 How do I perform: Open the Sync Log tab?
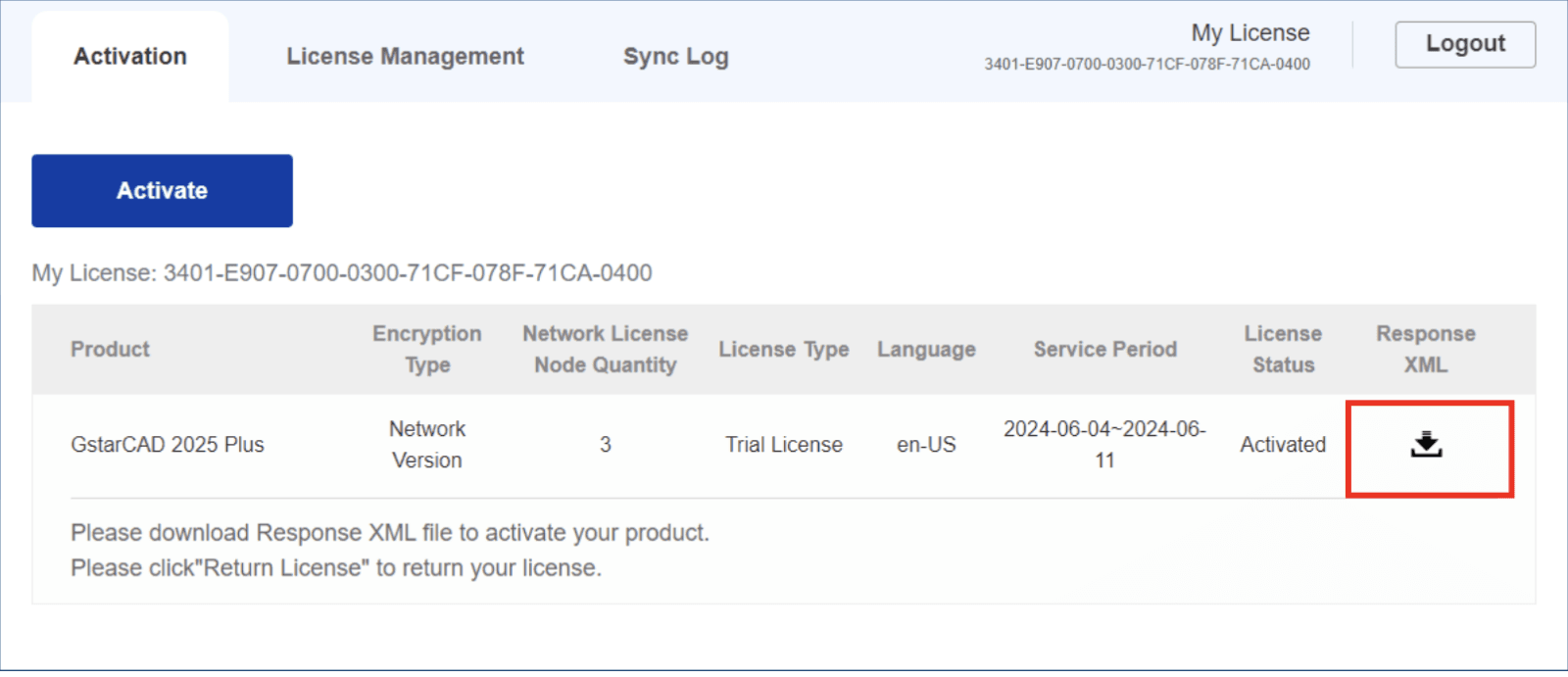[675, 57]
